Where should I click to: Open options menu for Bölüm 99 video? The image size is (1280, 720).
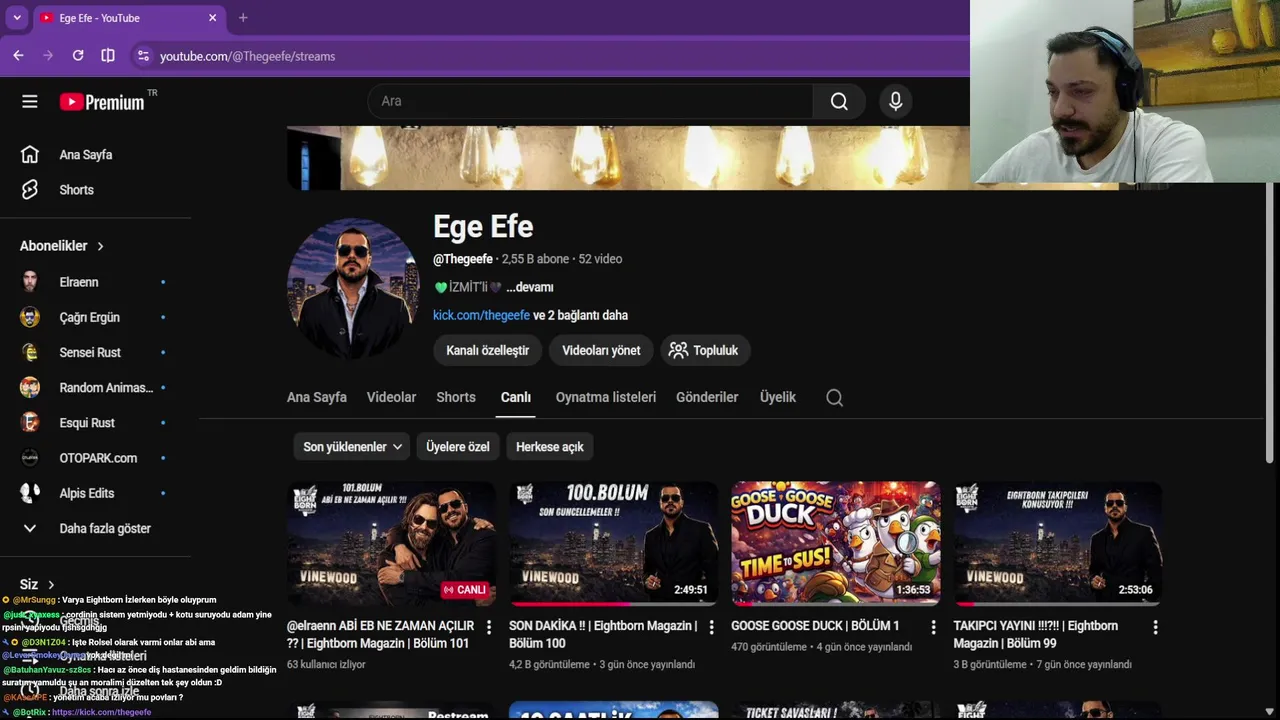pos(1155,627)
